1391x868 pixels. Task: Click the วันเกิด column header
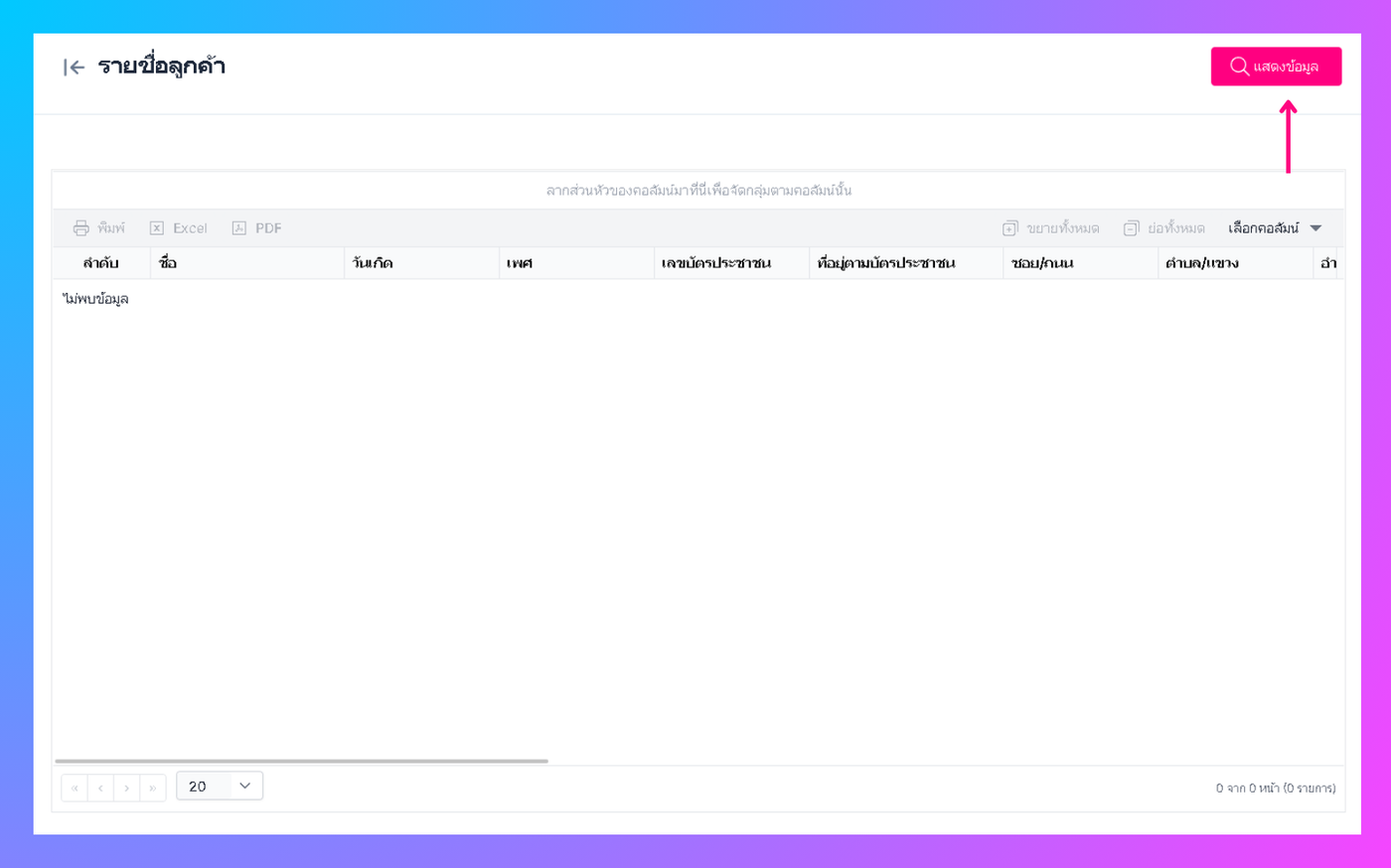[421, 263]
